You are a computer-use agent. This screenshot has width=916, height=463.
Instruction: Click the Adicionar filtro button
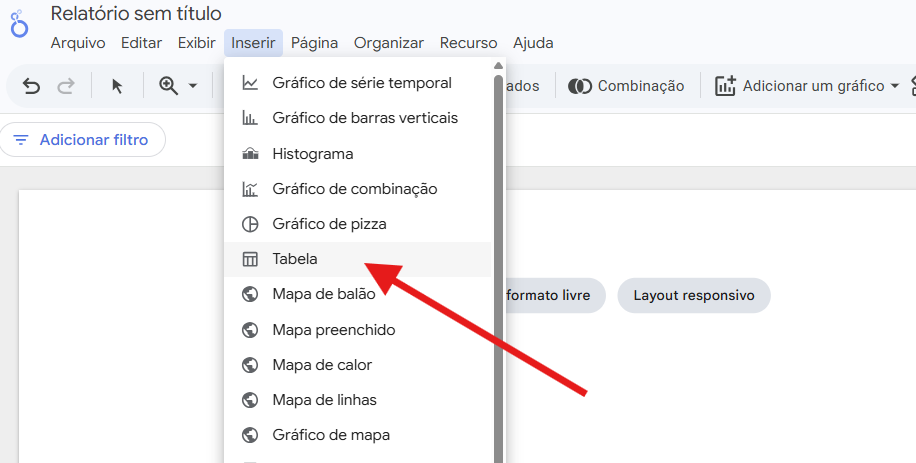coord(83,140)
